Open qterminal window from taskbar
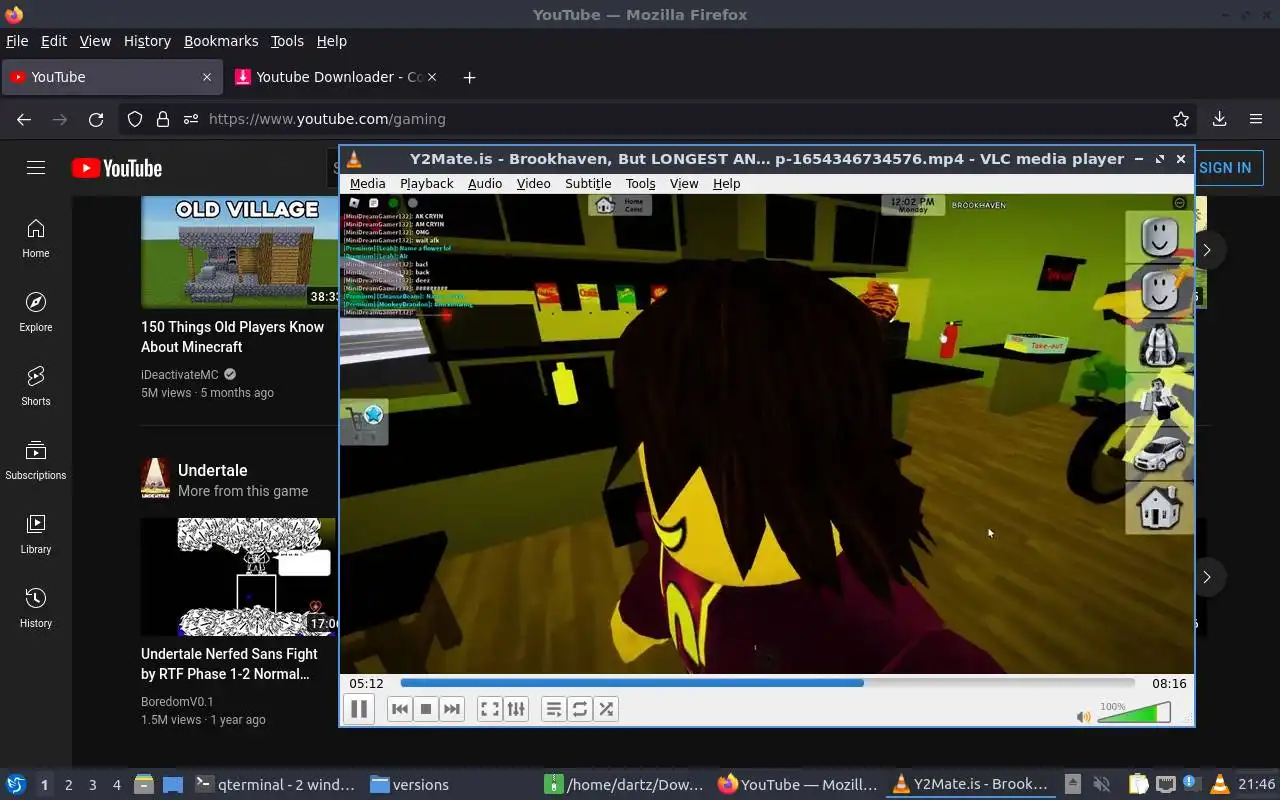This screenshot has width=1280, height=800. pos(275,785)
